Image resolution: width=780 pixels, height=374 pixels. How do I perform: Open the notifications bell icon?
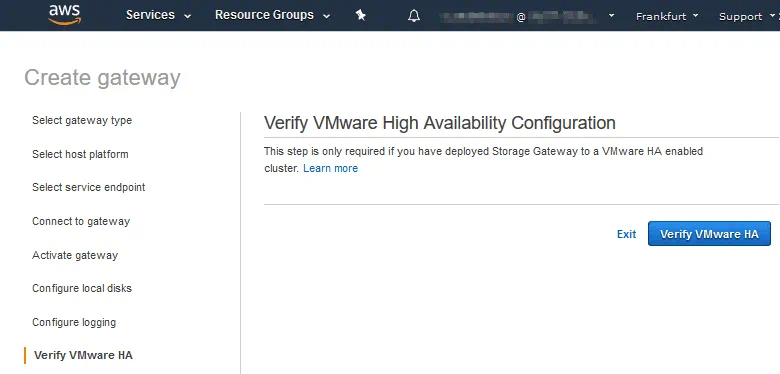[414, 16]
